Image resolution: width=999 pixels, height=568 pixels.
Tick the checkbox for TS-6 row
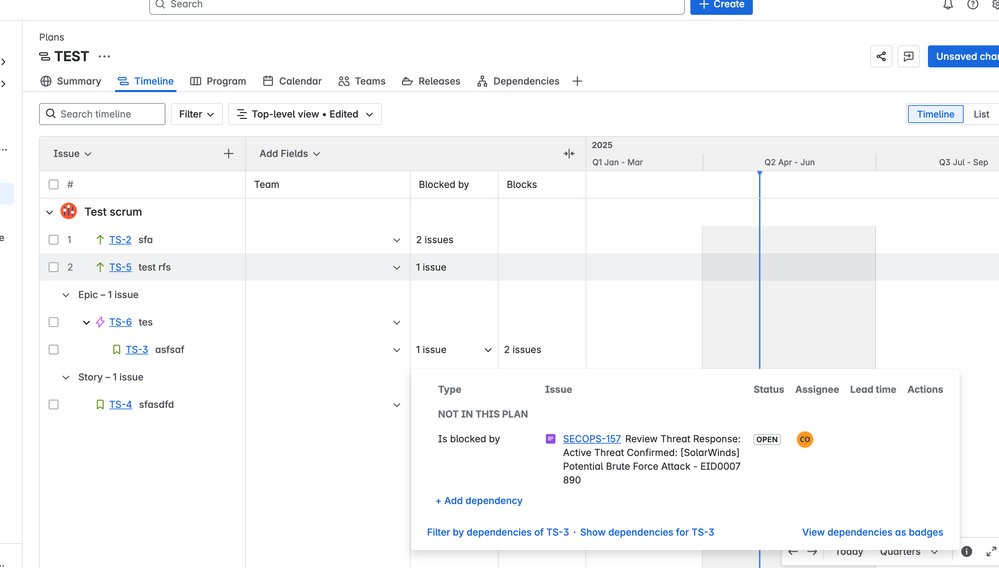coord(54,322)
